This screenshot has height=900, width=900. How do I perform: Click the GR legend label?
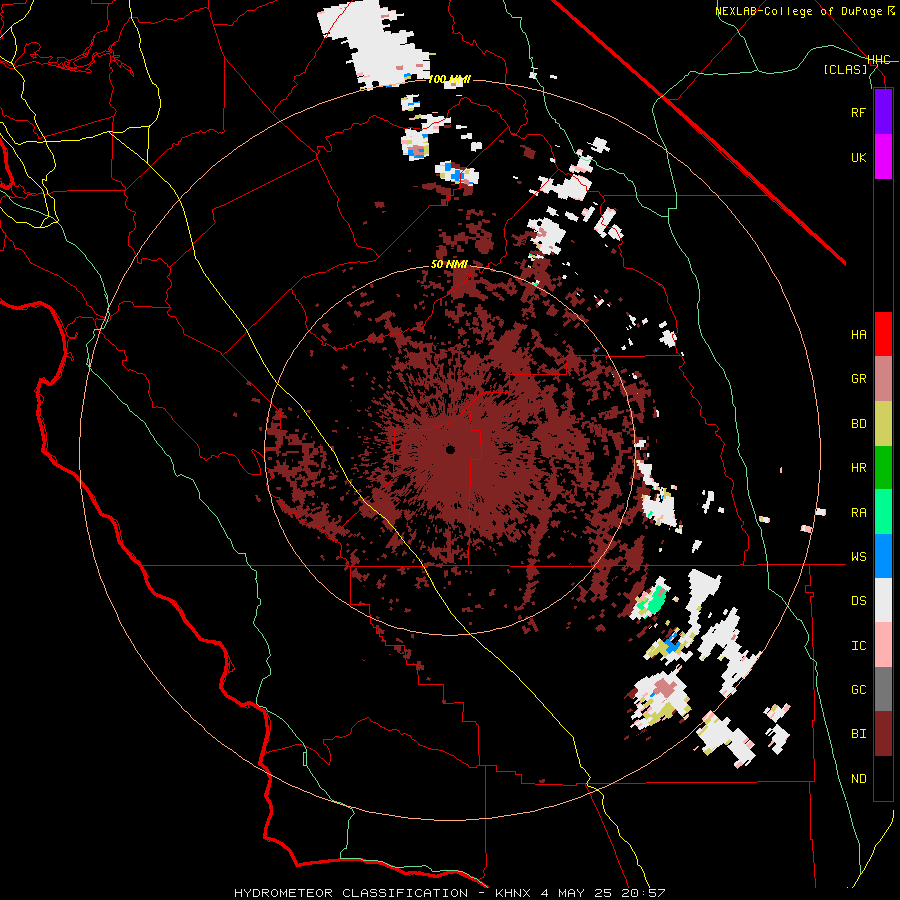(858, 379)
